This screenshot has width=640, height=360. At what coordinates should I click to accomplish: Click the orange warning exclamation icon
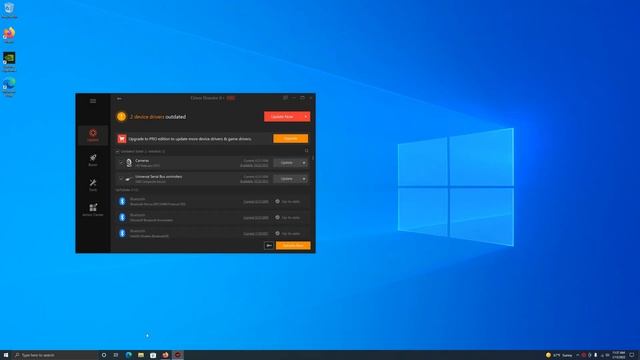click(121, 117)
